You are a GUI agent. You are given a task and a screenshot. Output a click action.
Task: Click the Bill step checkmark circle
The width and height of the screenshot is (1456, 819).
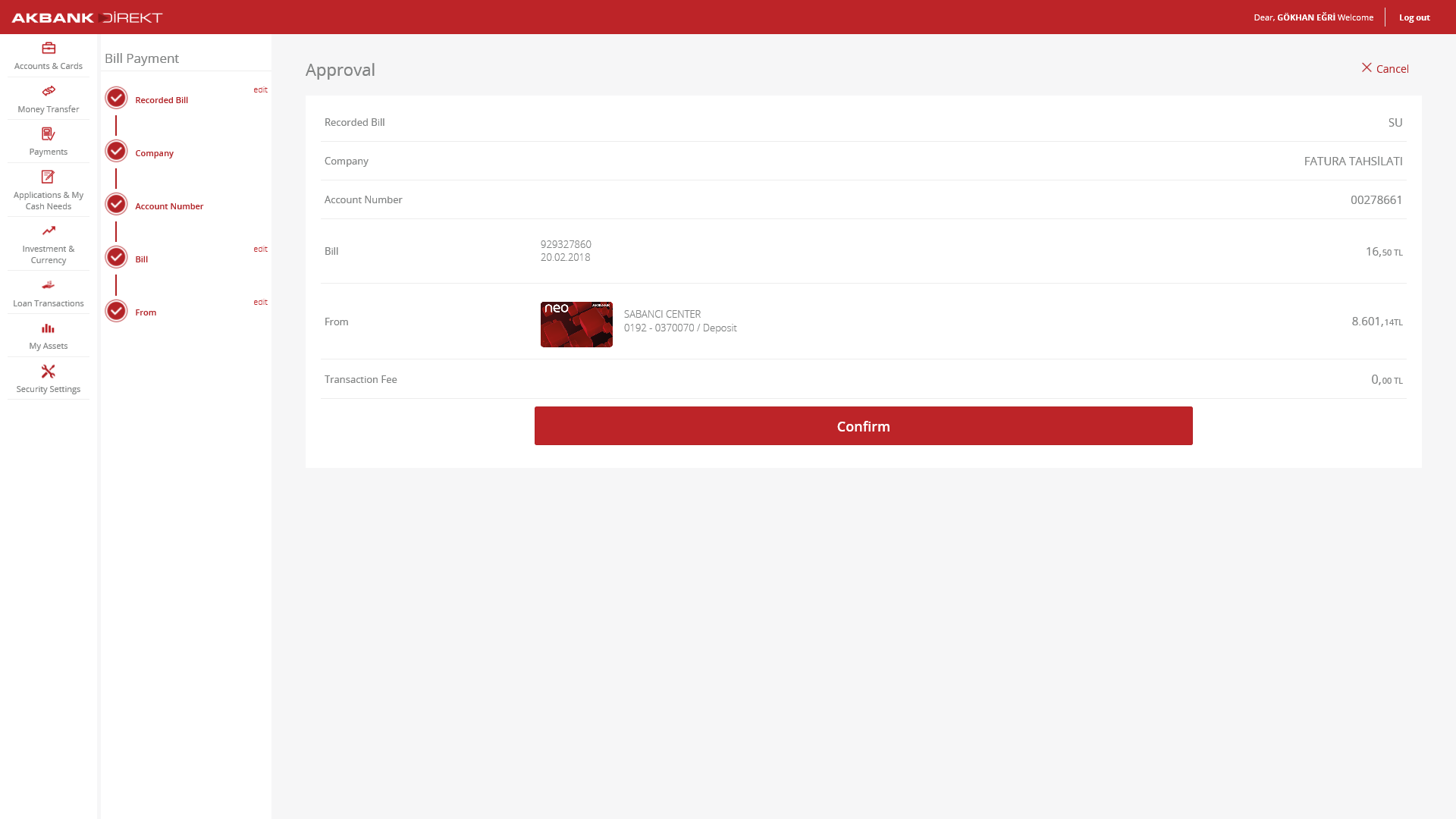pyautogui.click(x=116, y=257)
